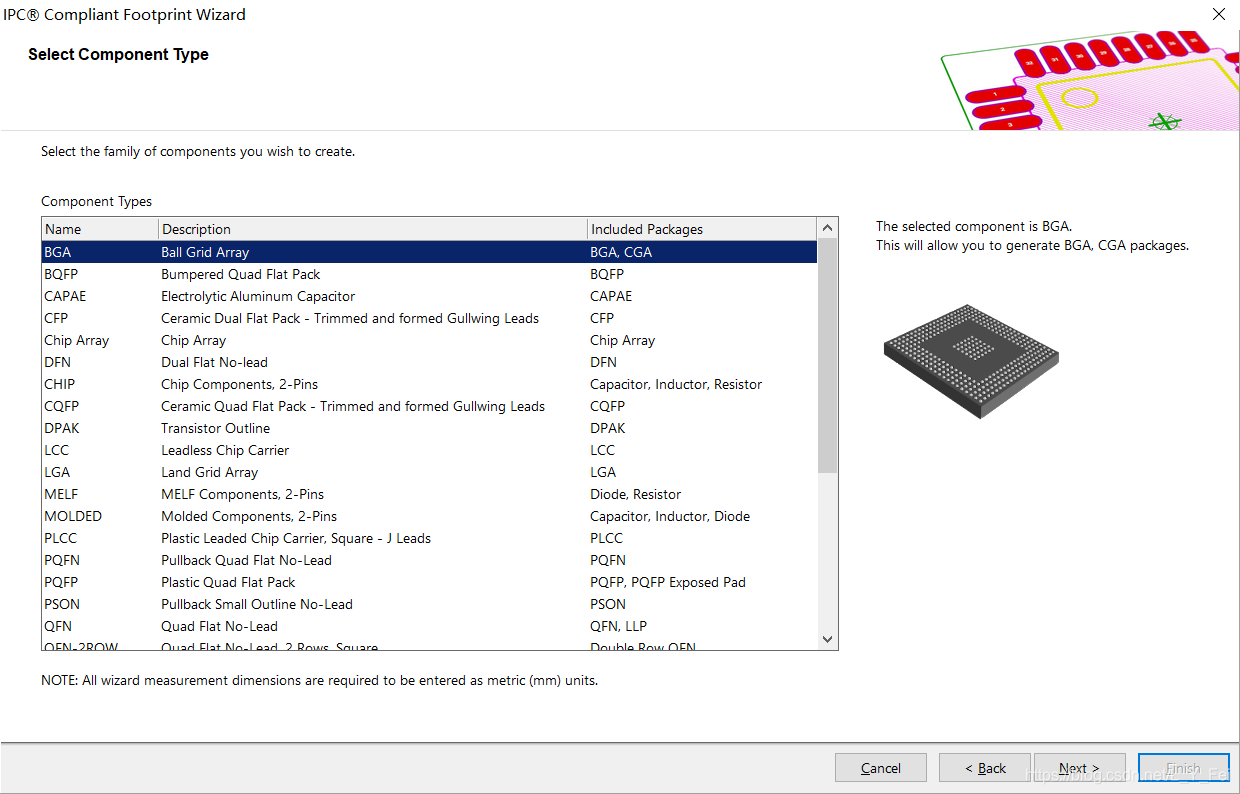This screenshot has height=794, width=1240.
Task: Click the vertical scrollbar thumb in list
Action: 827,355
